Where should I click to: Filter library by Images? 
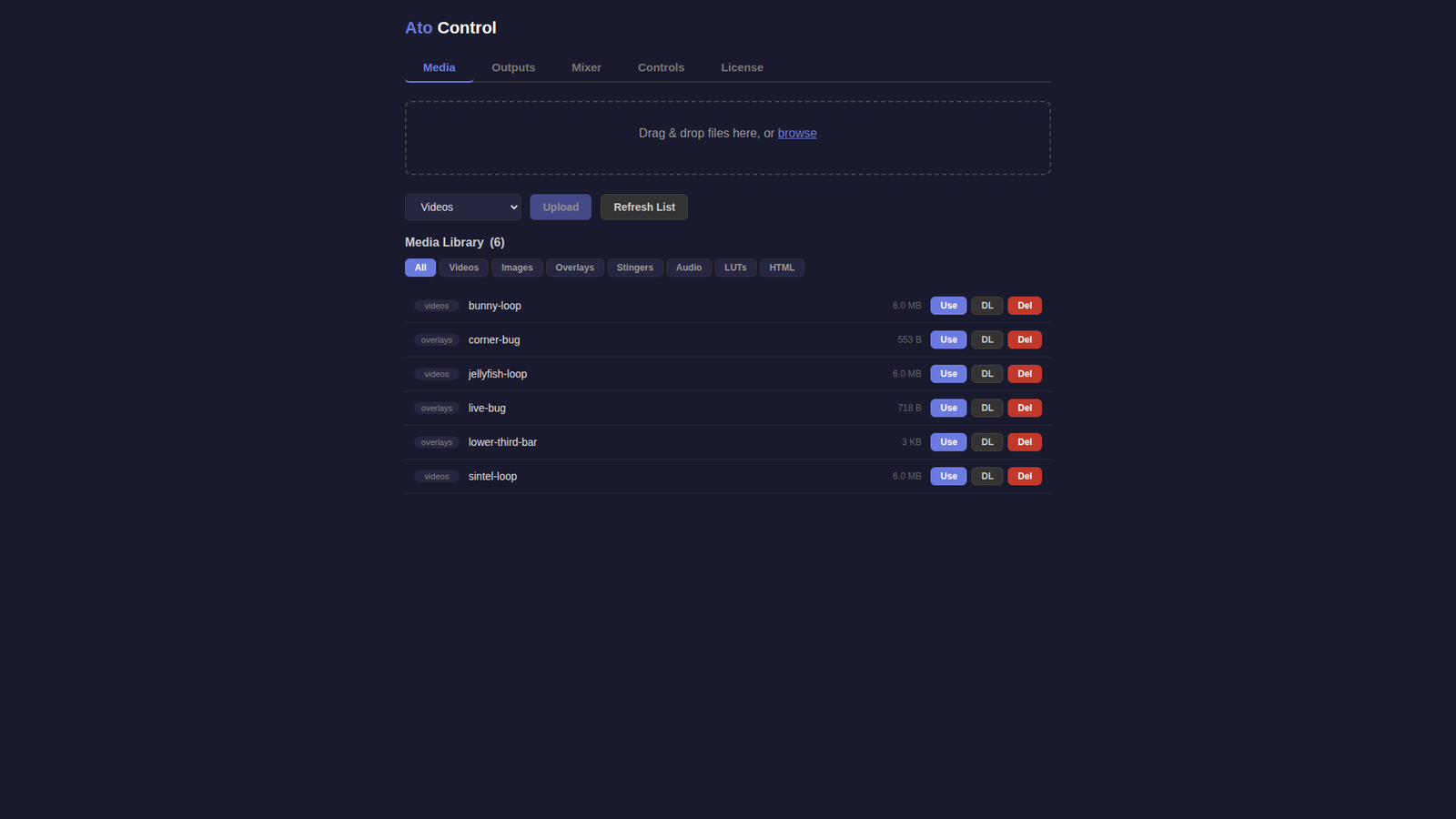[517, 267]
